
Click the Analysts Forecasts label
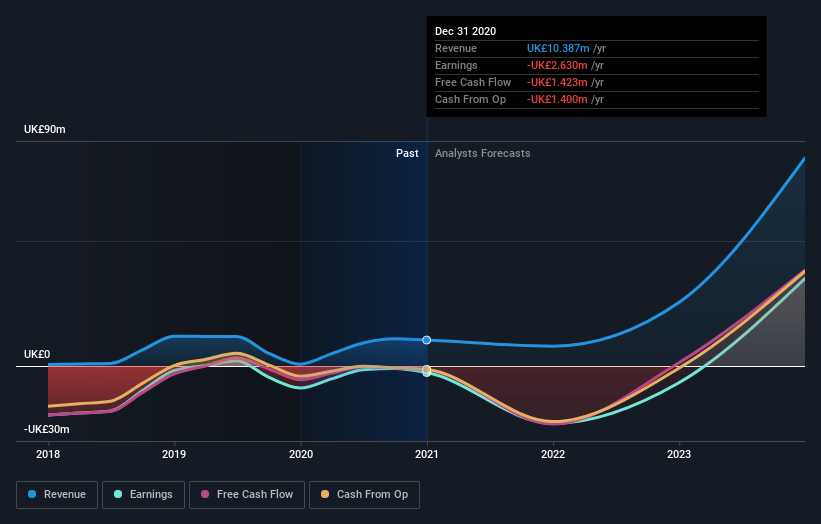[x=483, y=153]
